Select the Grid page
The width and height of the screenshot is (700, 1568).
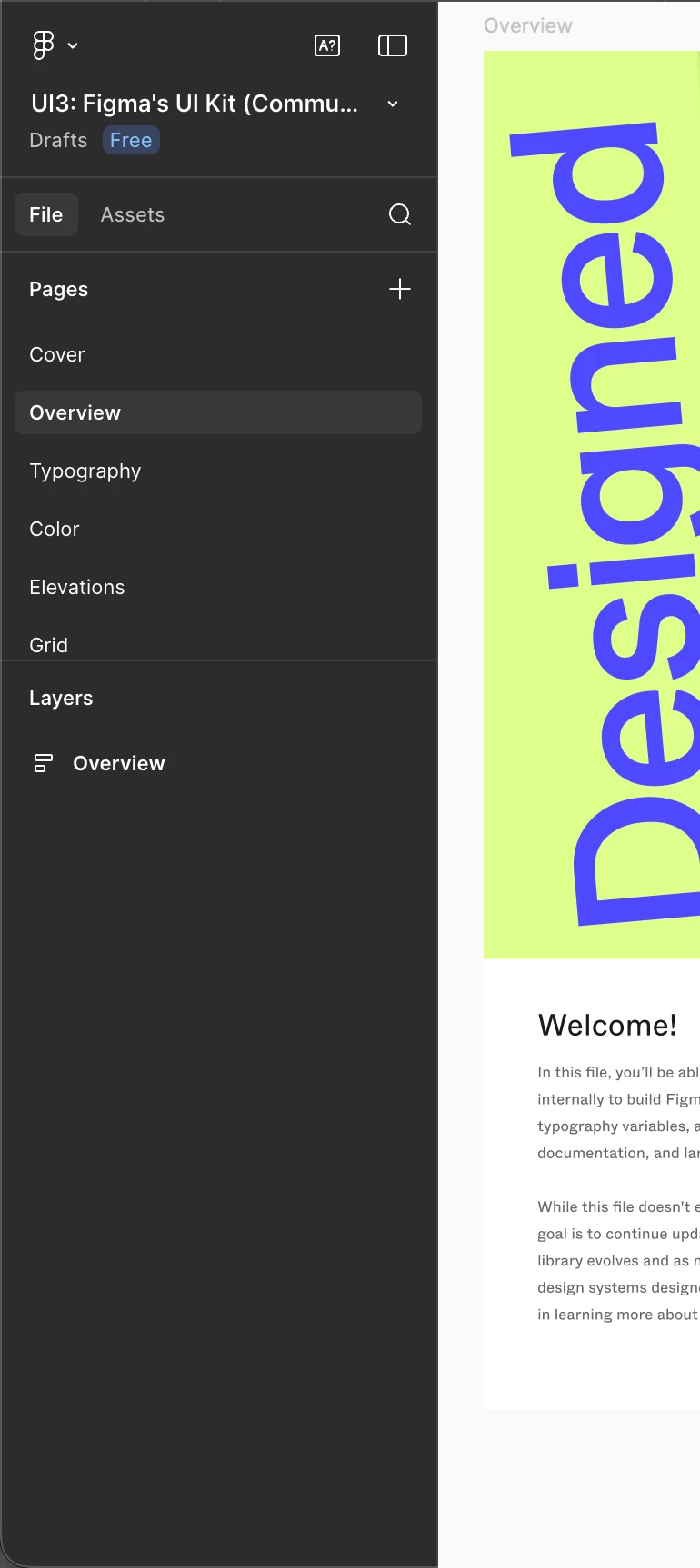tap(218, 643)
